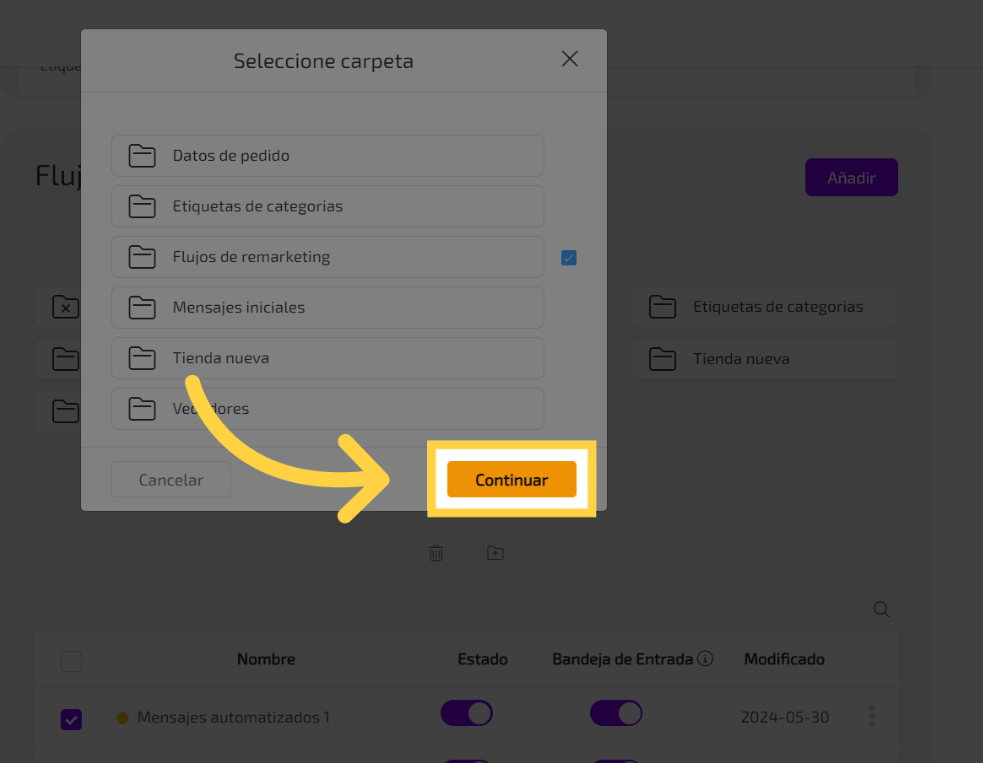Uncheck the Flujos de remarketing checkbox
This screenshot has height=763, width=983.
point(569,258)
